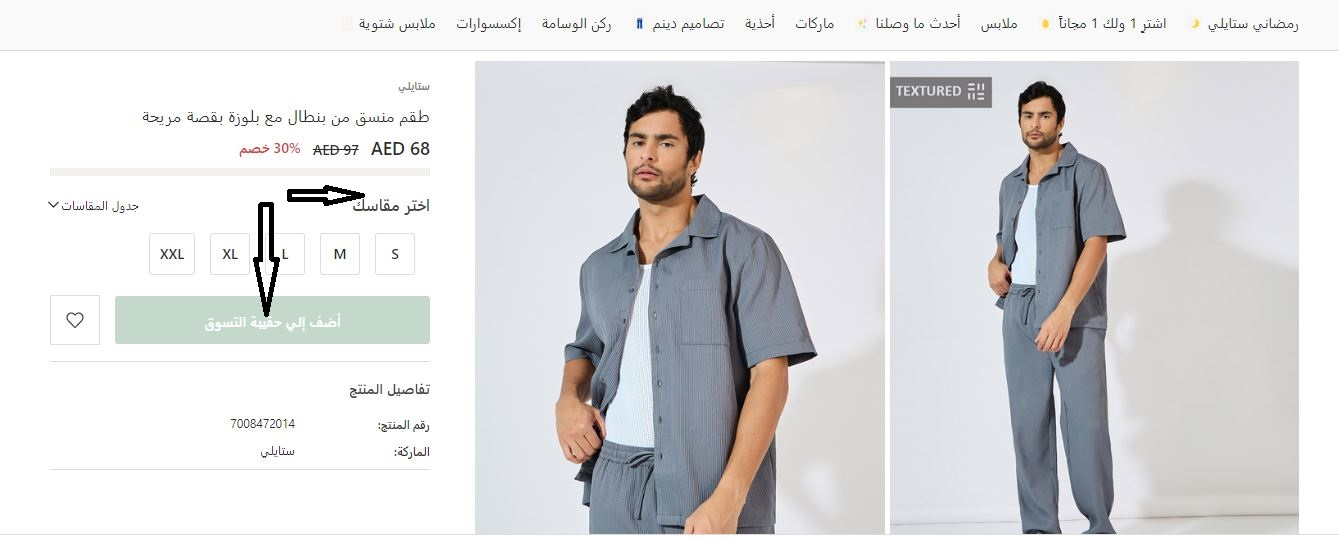
Task: Click أضف إلي حقيبة التسوق button
Action: tap(272, 320)
